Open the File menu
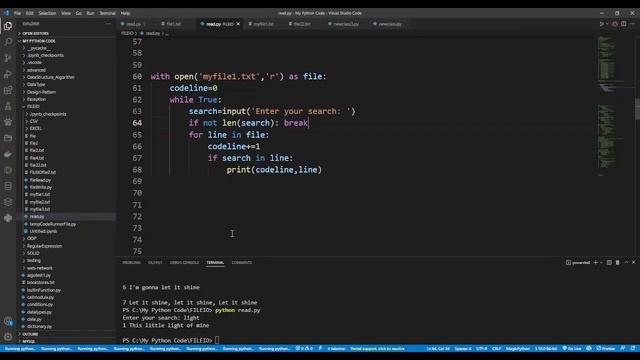 [17, 13]
